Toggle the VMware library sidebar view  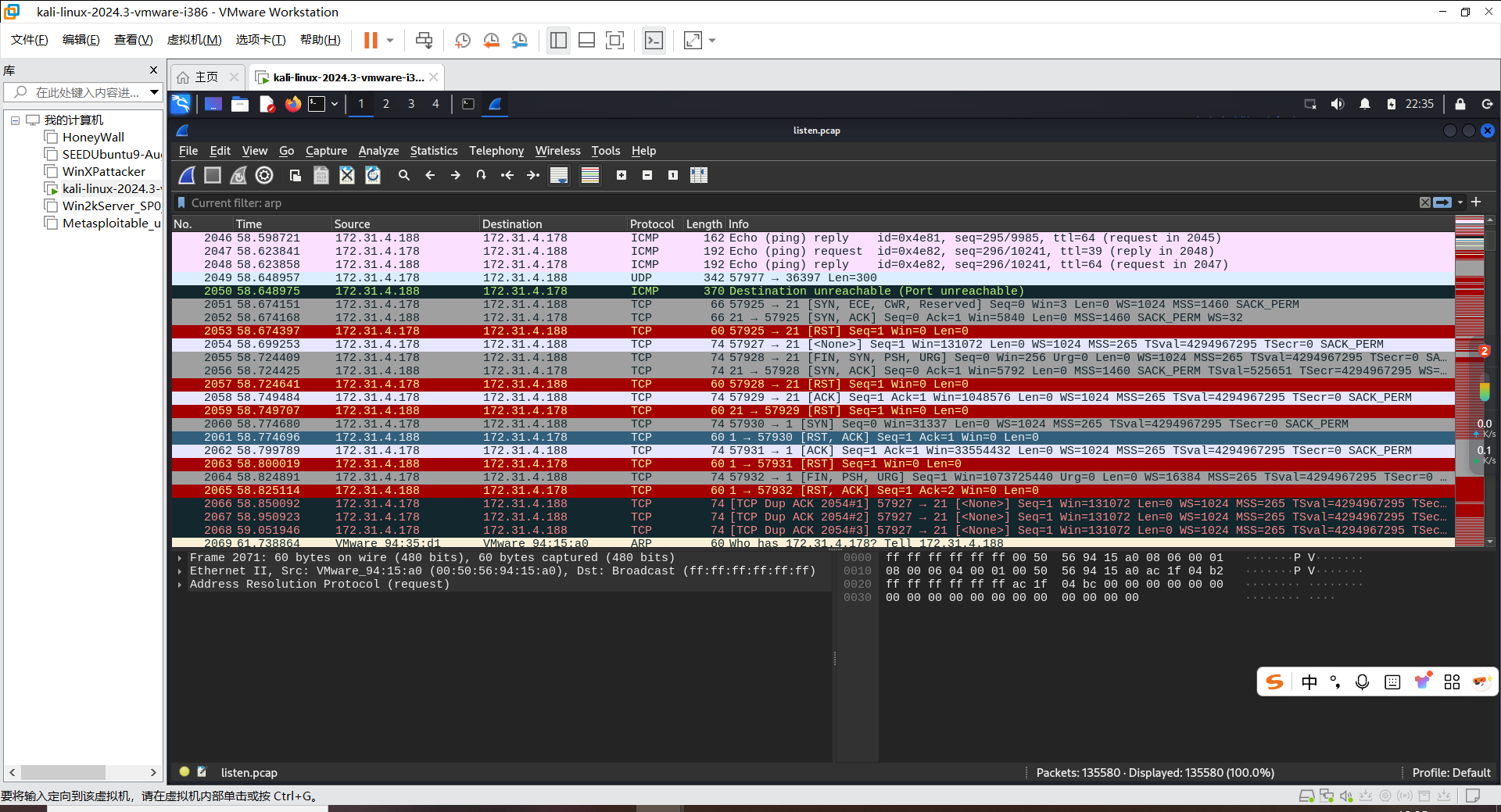pyautogui.click(x=558, y=41)
